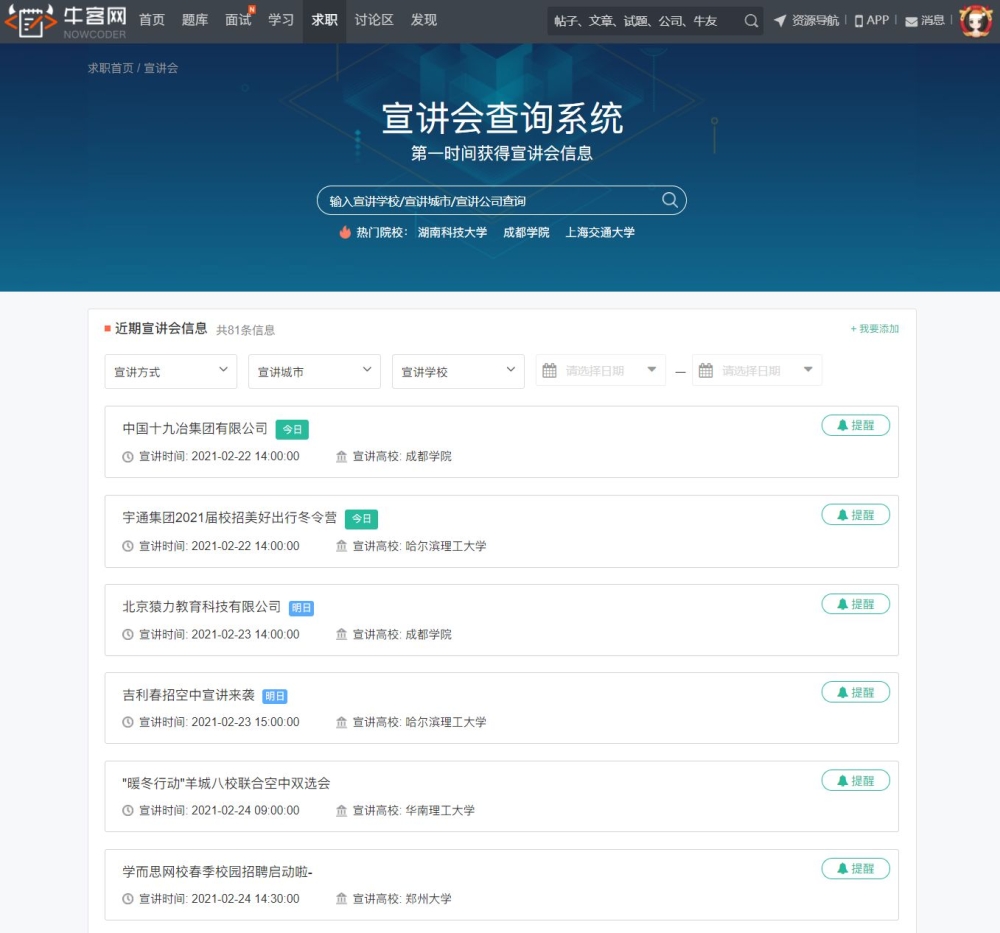
Task: Open the 学而思网校春季校园招聘启动啦 listing
Action: [217, 871]
